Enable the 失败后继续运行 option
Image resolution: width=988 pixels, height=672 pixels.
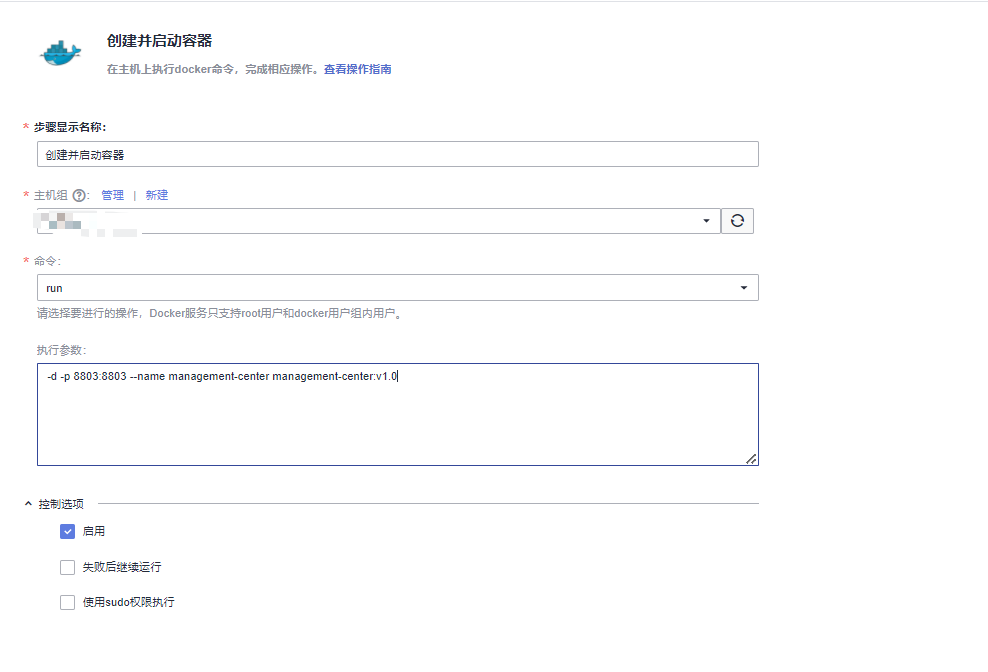click(67, 566)
